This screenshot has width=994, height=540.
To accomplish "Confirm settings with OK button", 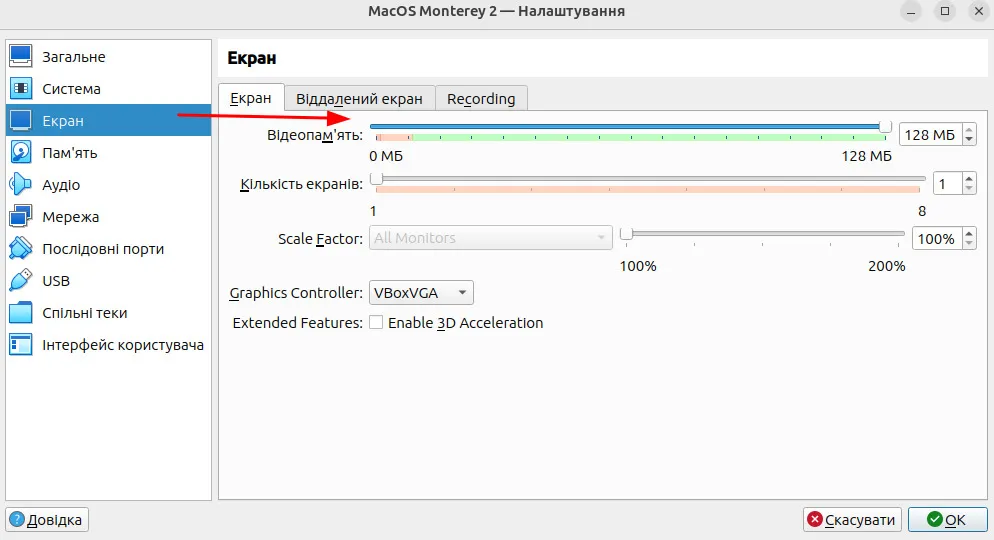I will 947,520.
